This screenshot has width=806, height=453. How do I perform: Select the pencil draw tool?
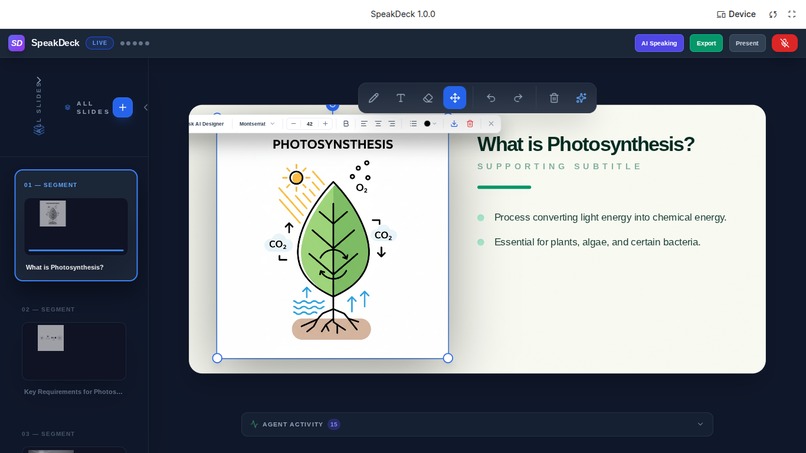[x=374, y=98]
